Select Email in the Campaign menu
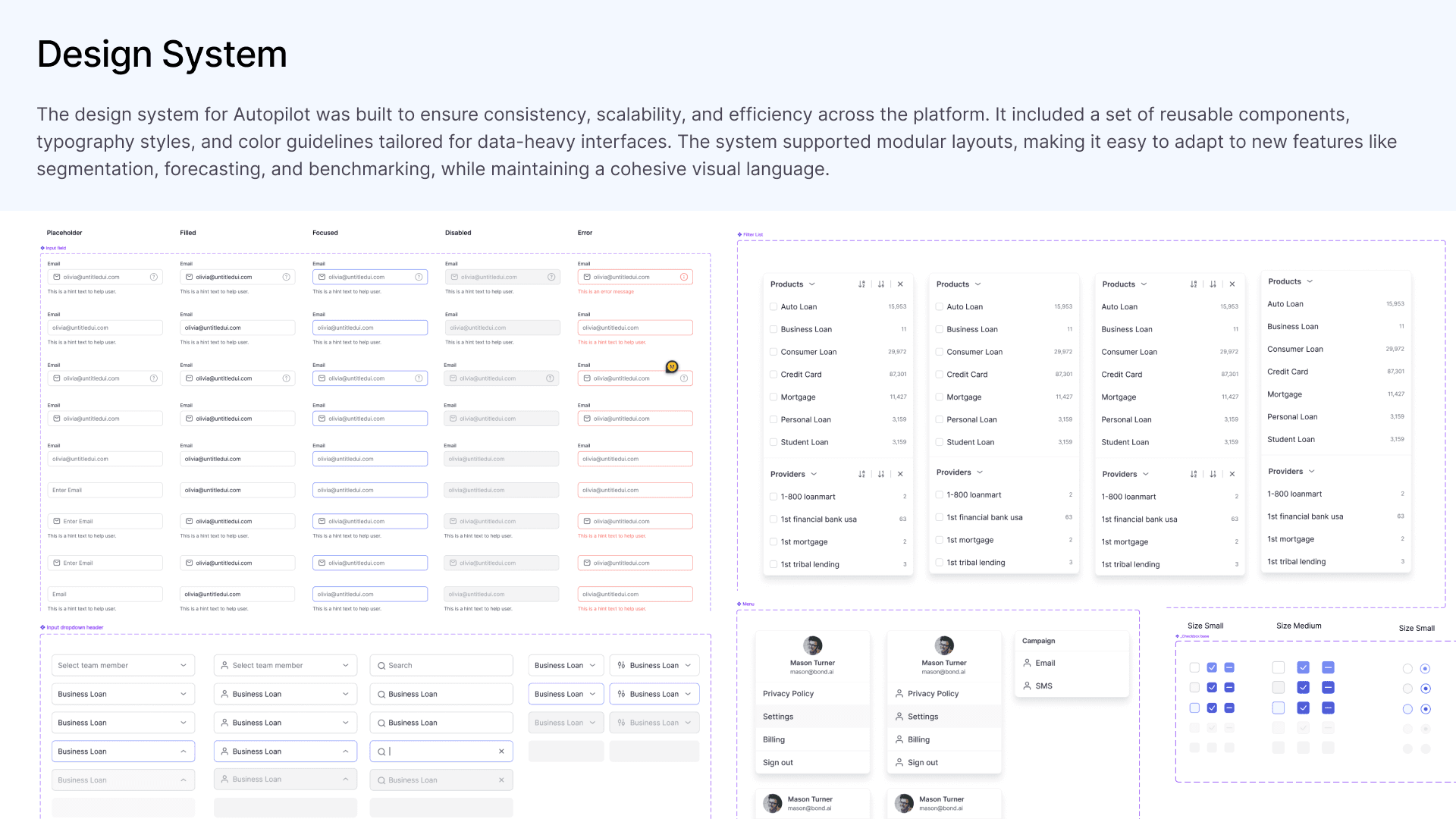Screen dimensions: 1456x819 [x=1045, y=663]
